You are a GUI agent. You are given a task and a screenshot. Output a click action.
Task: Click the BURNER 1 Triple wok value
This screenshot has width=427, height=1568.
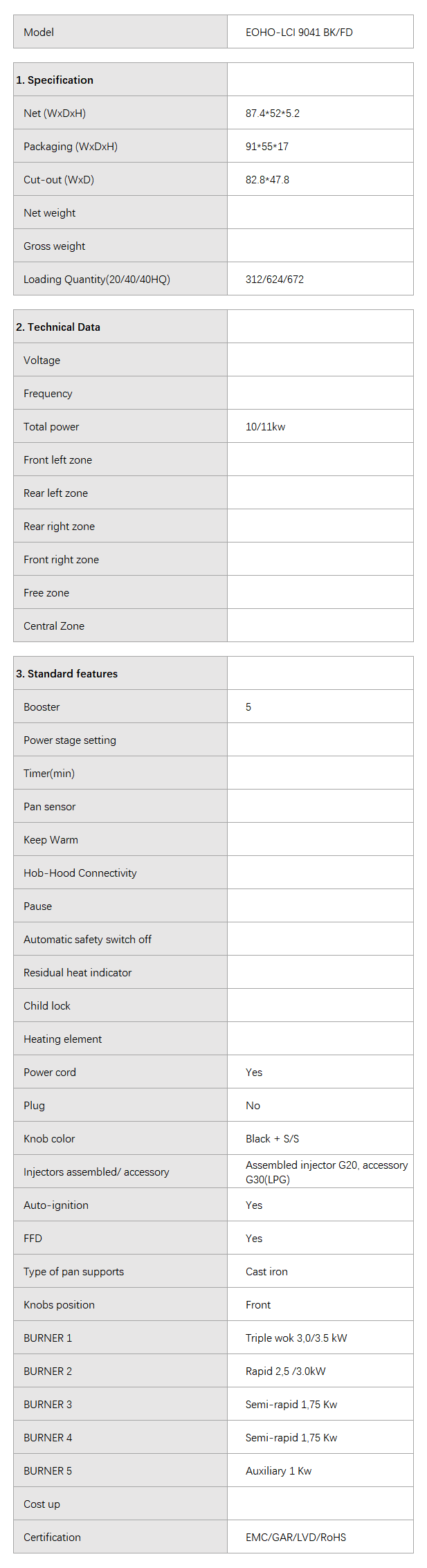[296, 1338]
